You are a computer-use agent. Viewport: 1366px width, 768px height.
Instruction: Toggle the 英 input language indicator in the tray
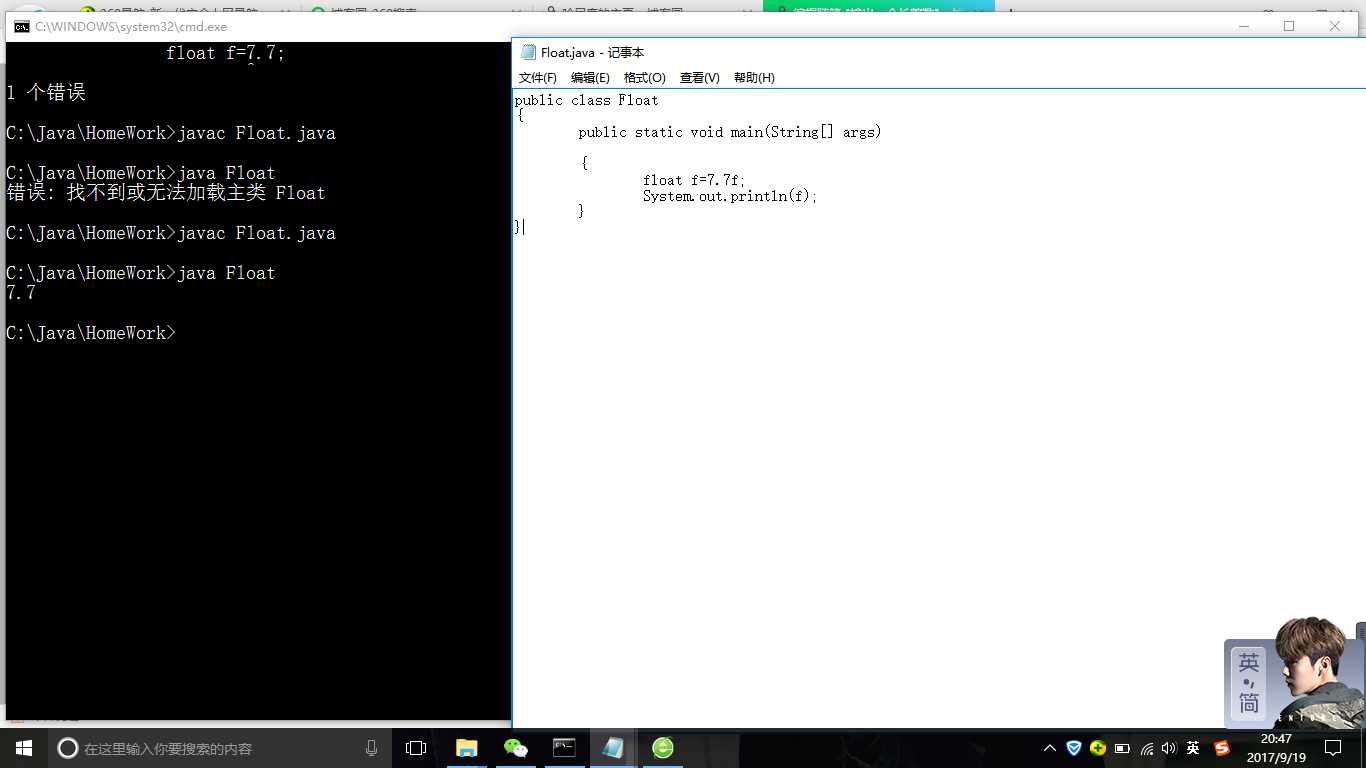1193,748
